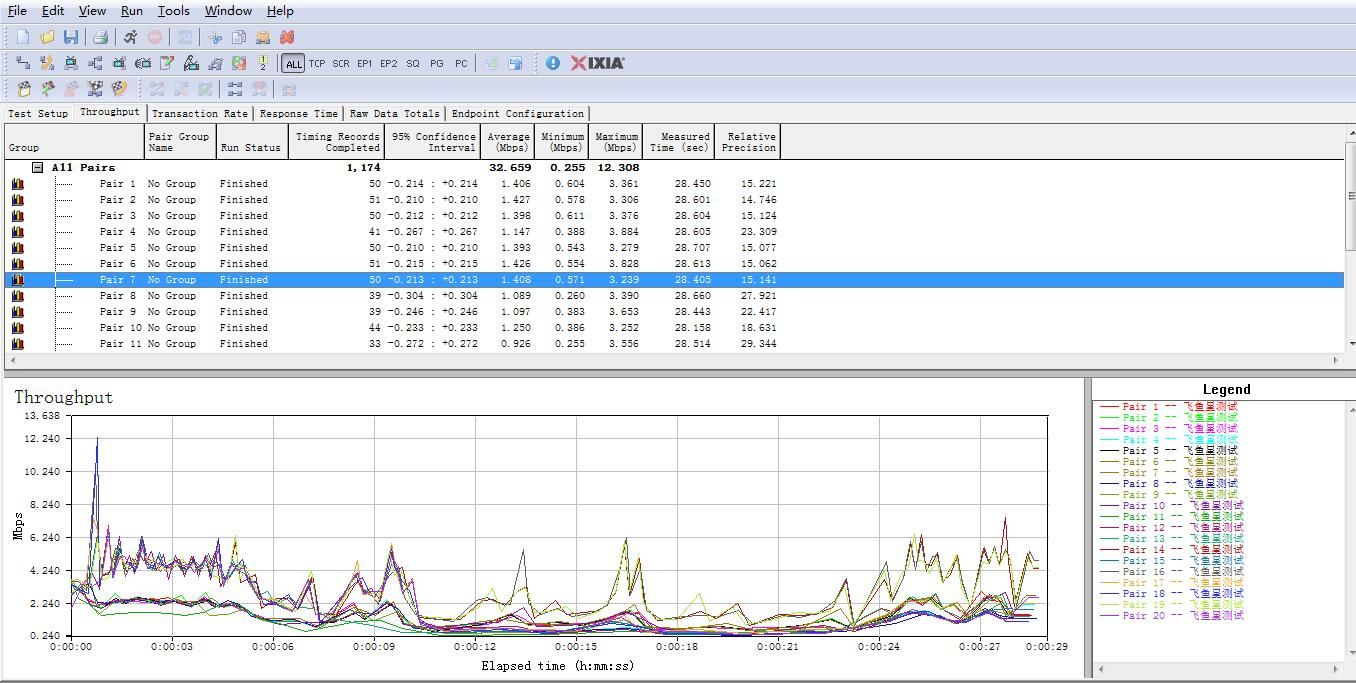Viewport: 1356px width, 683px height.
Task: Click toolbar icon showing digits 1 and 2
Action: (x=263, y=63)
